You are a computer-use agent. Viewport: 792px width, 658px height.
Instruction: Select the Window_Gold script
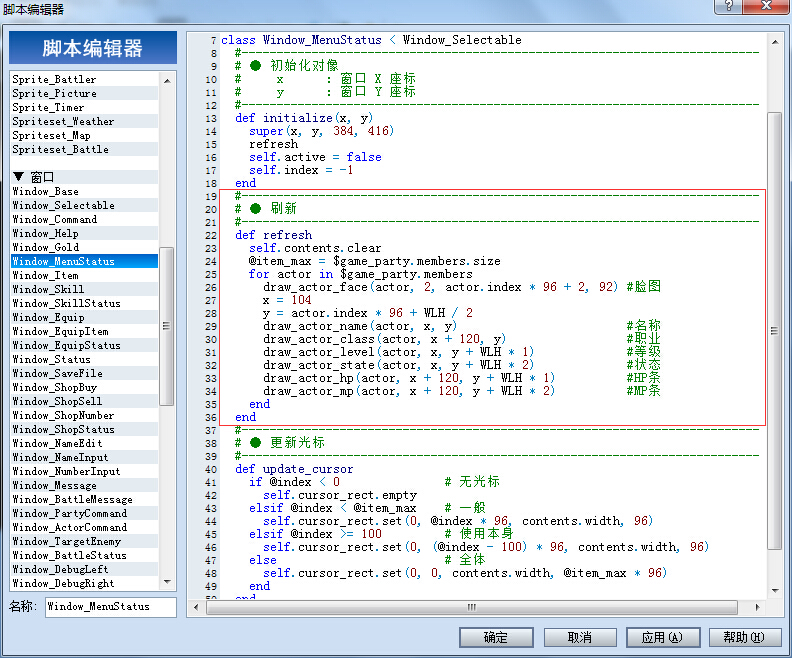pos(84,247)
